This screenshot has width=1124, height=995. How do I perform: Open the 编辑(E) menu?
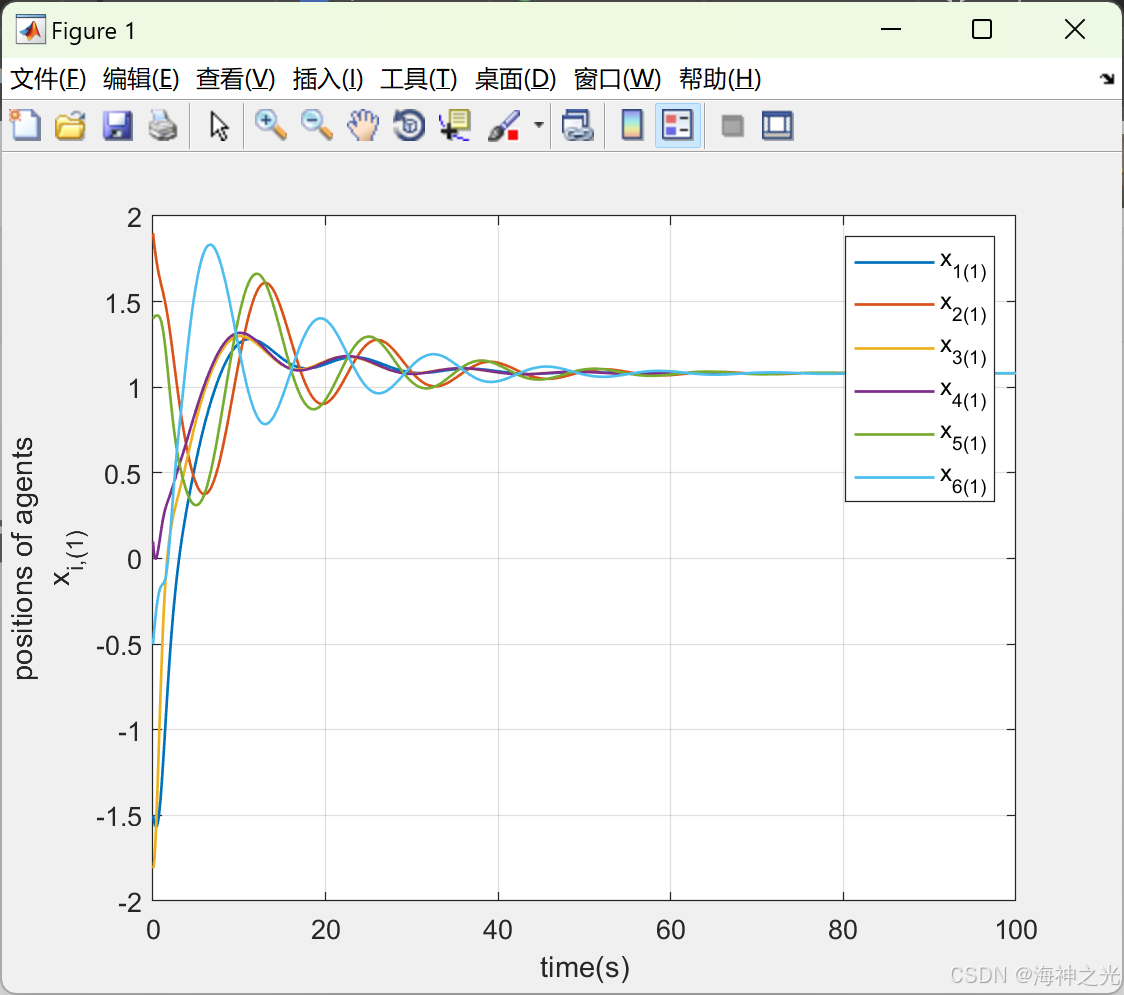(x=140, y=79)
